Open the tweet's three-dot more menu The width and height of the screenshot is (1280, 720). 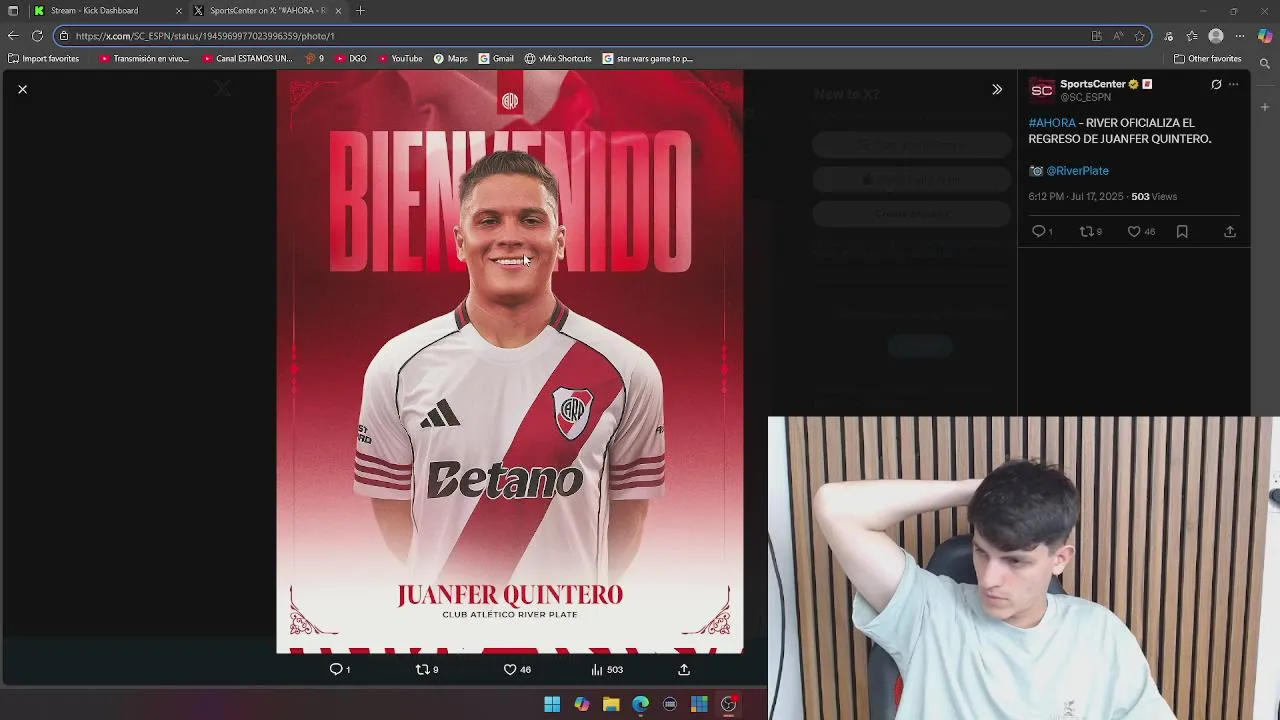1233,84
